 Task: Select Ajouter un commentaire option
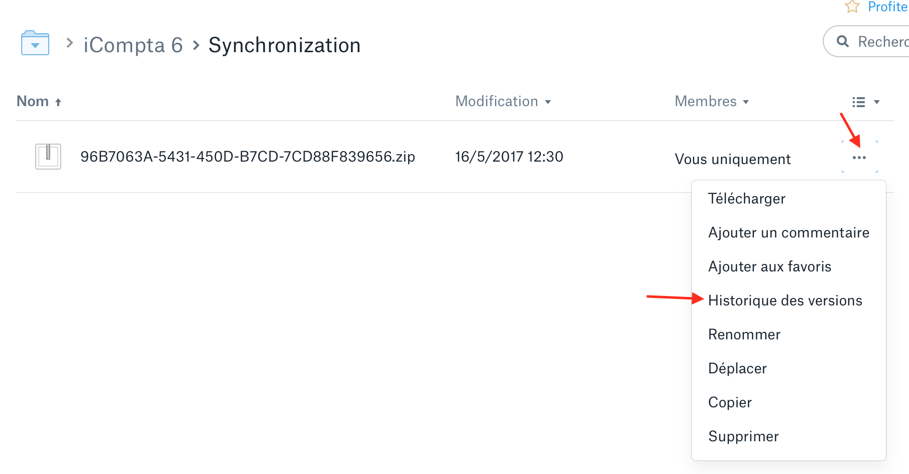pyautogui.click(x=788, y=232)
